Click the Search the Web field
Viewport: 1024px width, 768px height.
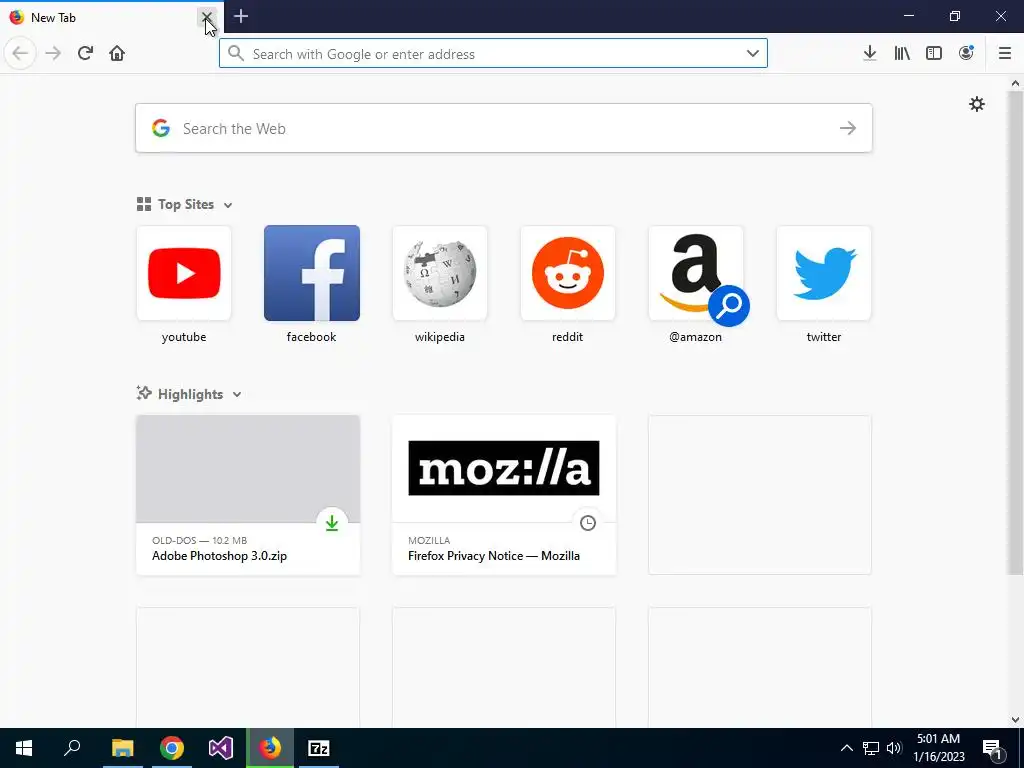[504, 128]
